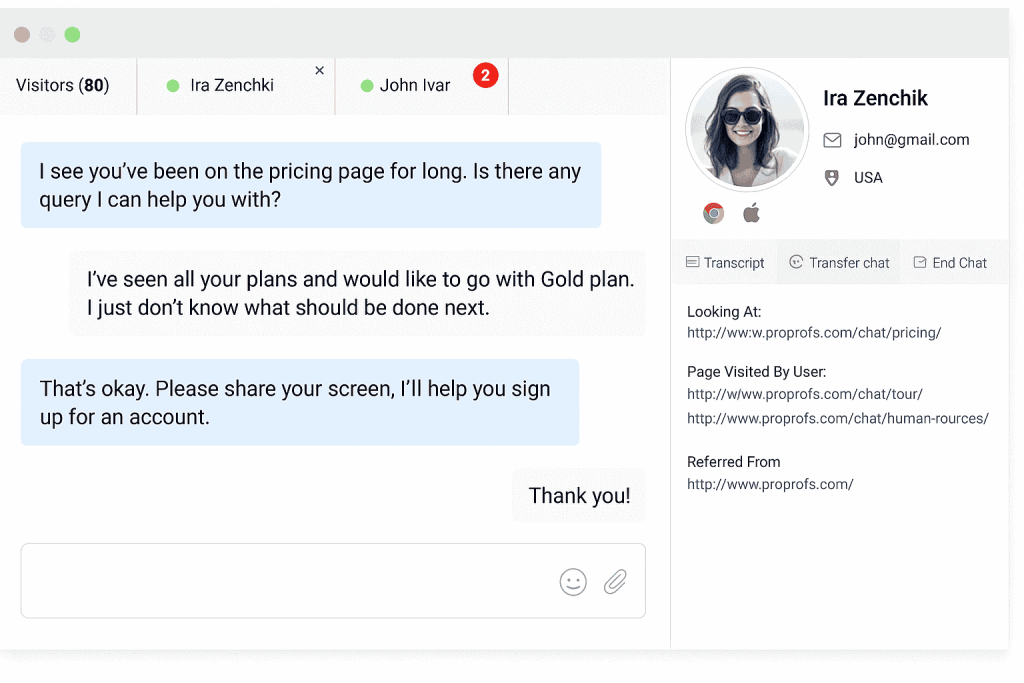Click the Apple device icon
This screenshot has width=1024, height=683.
pos(751,212)
